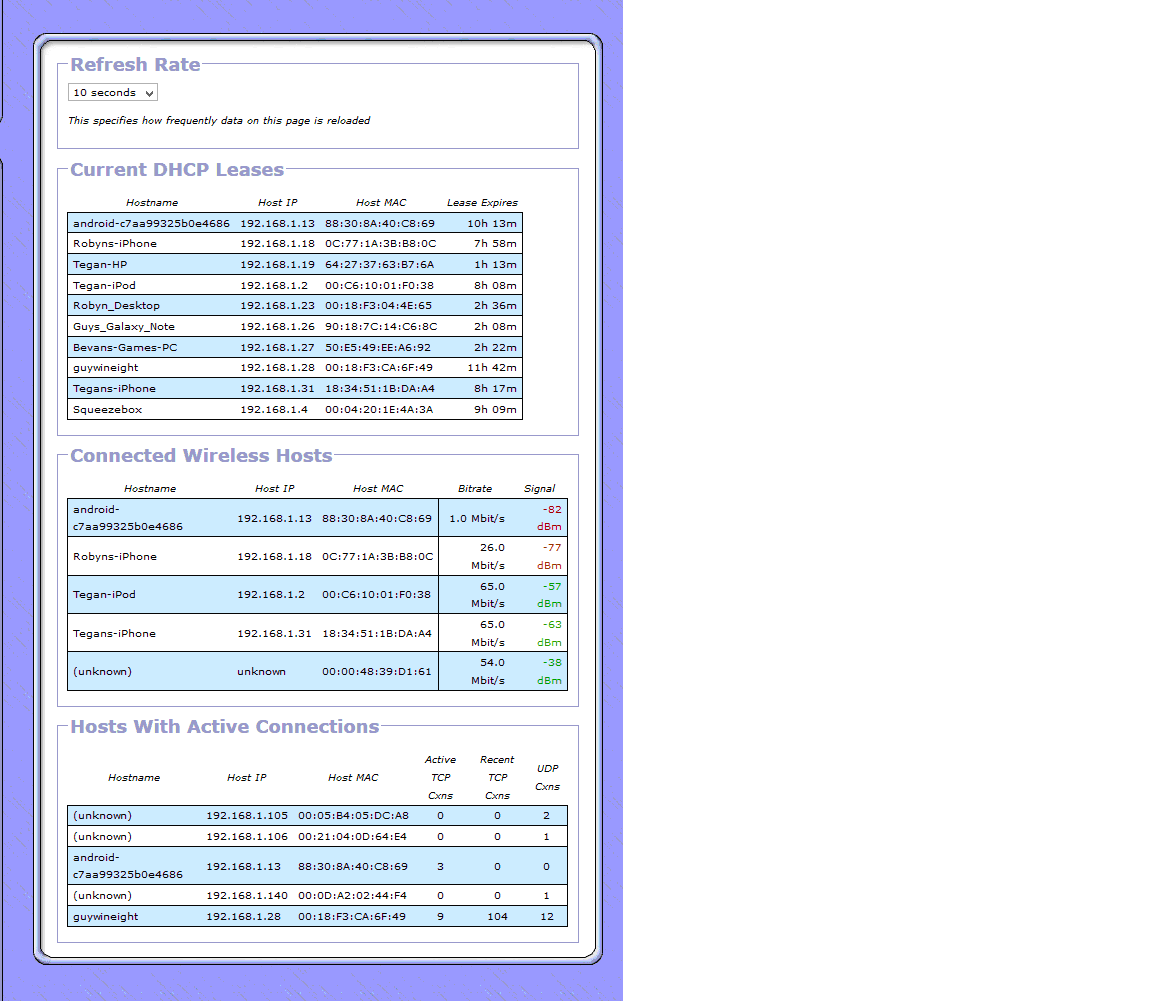Click the Squeezebox hostname
This screenshot has width=1152, height=1001.
(x=107, y=409)
